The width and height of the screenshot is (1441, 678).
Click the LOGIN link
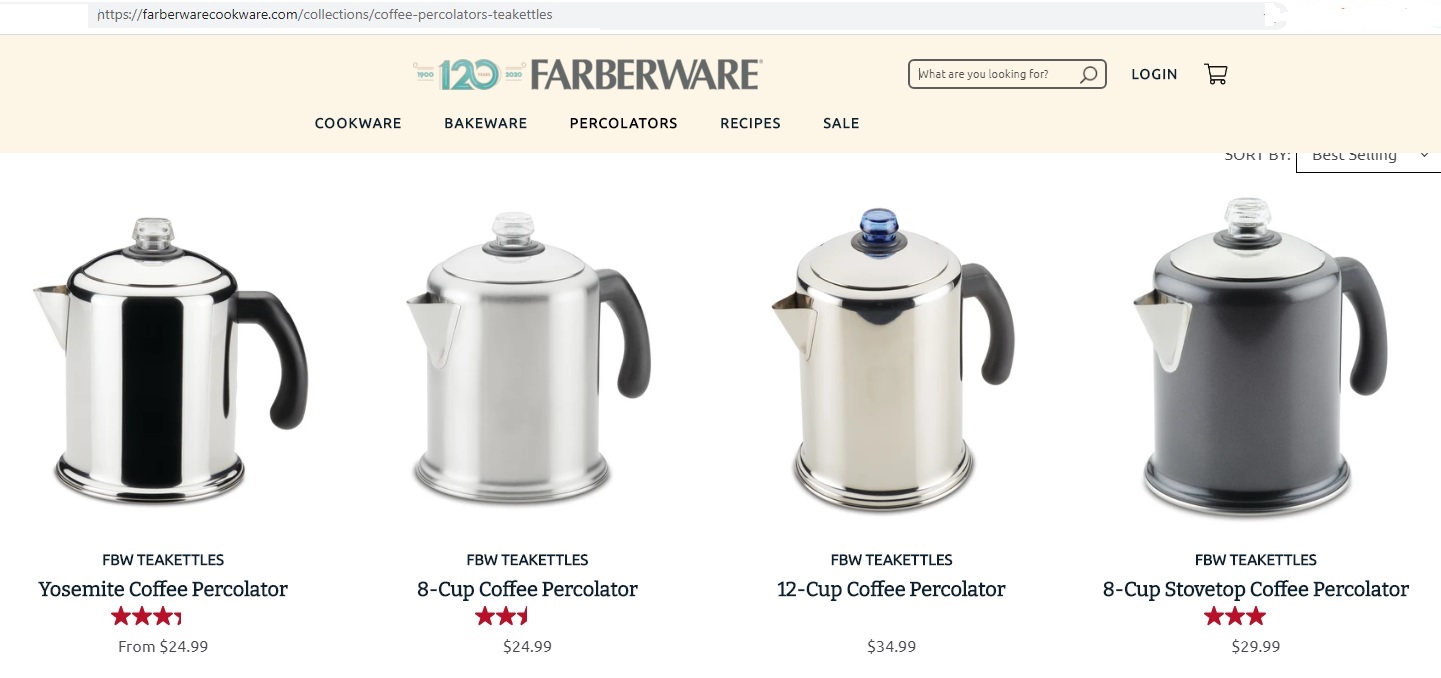coord(1154,74)
